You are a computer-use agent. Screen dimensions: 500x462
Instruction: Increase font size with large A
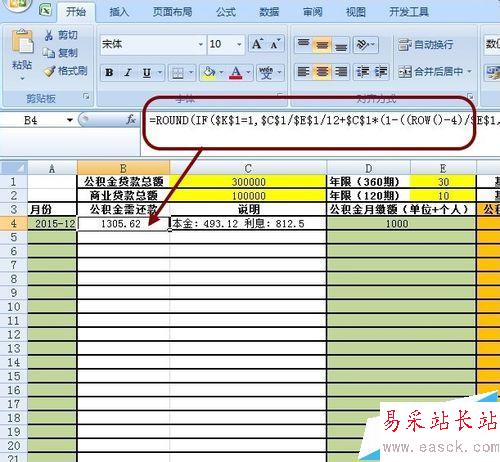pos(257,44)
